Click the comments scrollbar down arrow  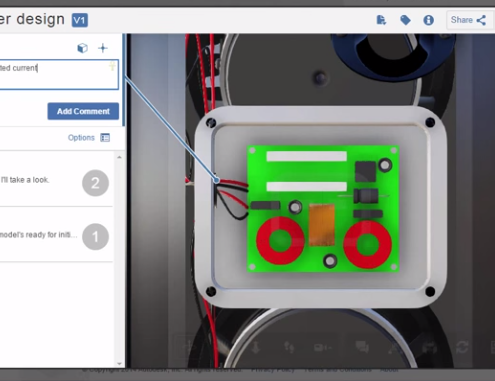pyautogui.click(x=119, y=363)
